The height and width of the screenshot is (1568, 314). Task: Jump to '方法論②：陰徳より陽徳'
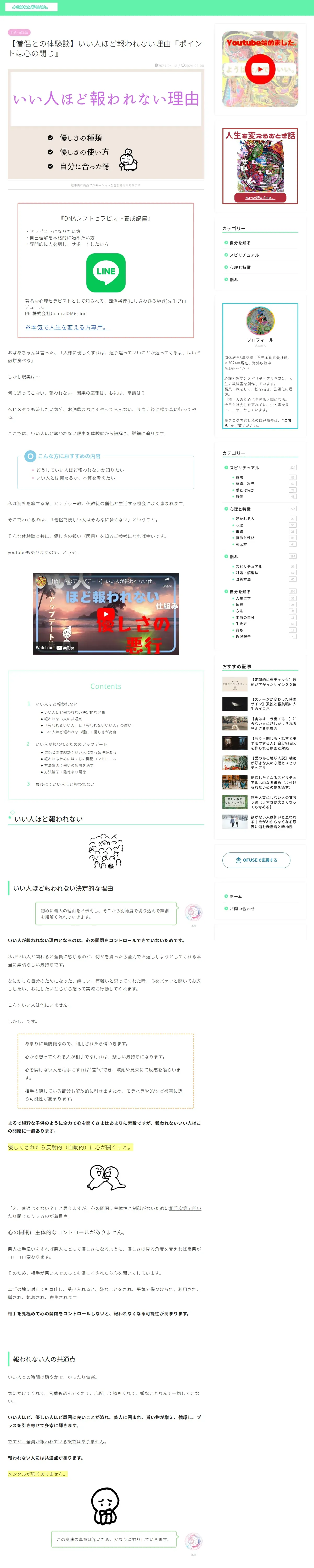(65, 772)
